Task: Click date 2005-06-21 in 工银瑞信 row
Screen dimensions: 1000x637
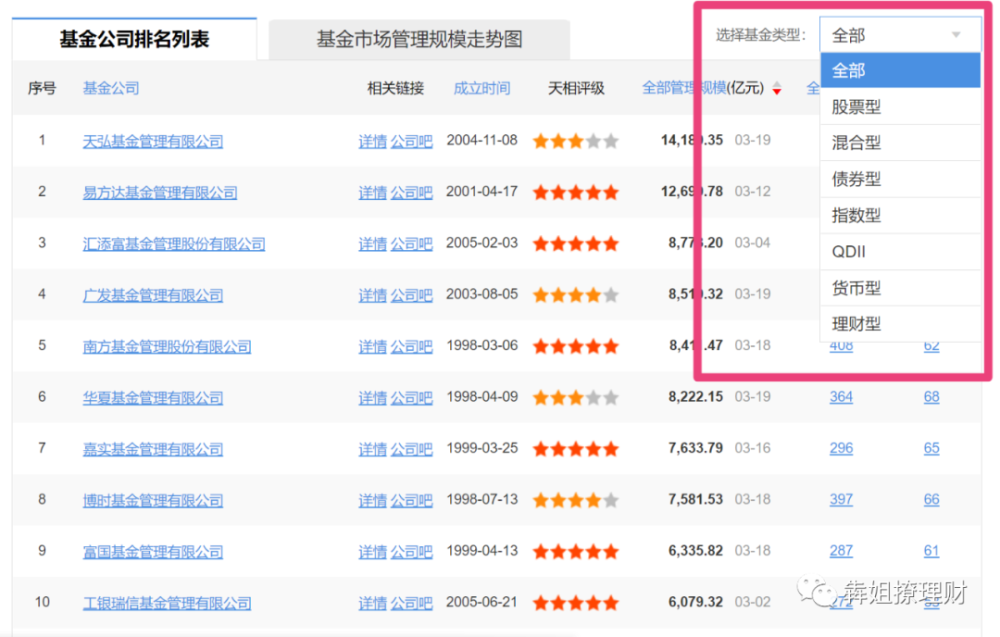Action: (x=482, y=602)
